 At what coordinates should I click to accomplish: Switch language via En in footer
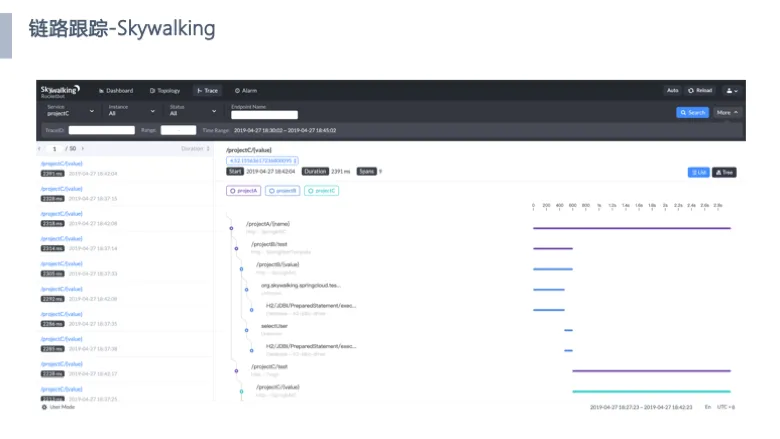point(707,407)
